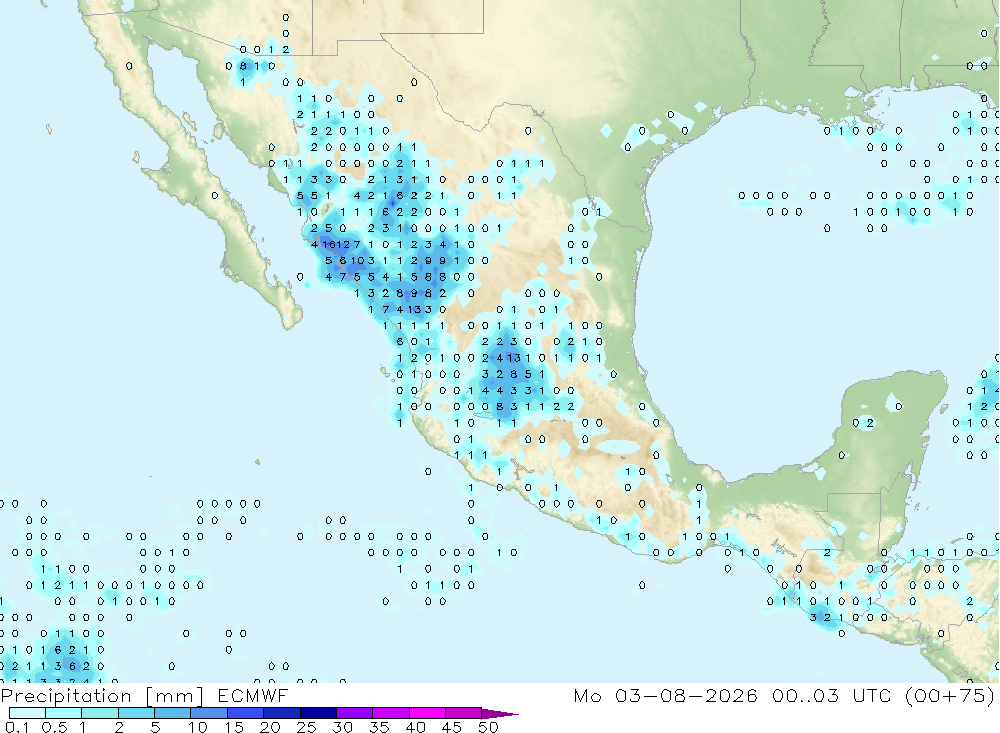The width and height of the screenshot is (1000, 733).
Task: Click the 0.1–0.5 mm legend color box
Action: pos(27,713)
